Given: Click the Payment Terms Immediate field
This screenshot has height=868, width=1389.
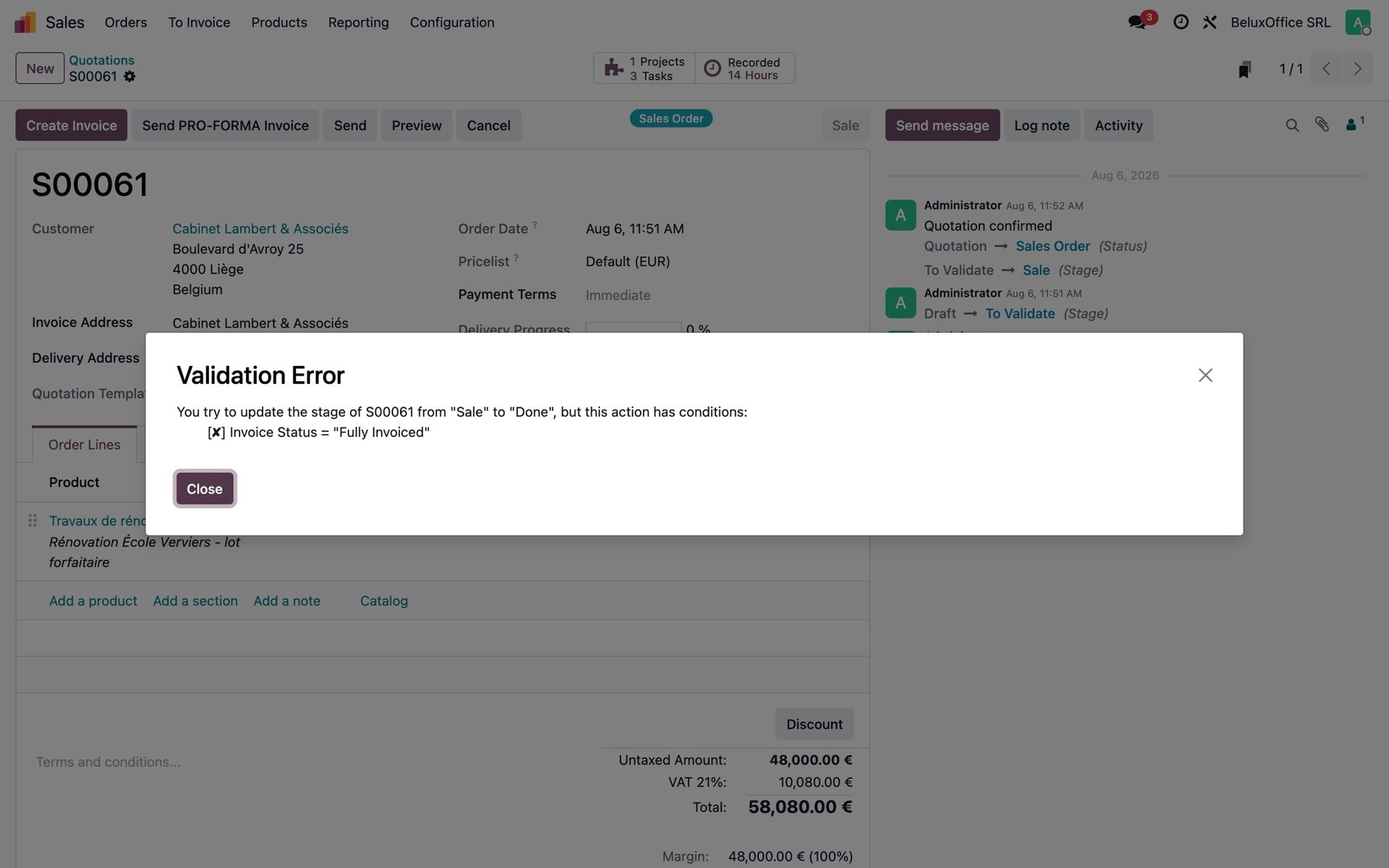Looking at the screenshot, I should click(719, 295).
